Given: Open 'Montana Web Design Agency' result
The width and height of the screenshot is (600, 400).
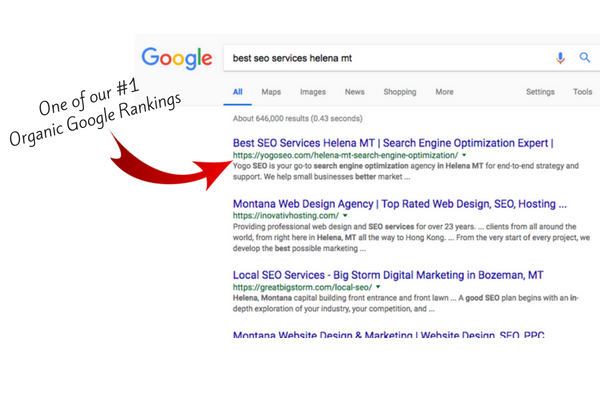Looking at the screenshot, I should click(x=399, y=204).
